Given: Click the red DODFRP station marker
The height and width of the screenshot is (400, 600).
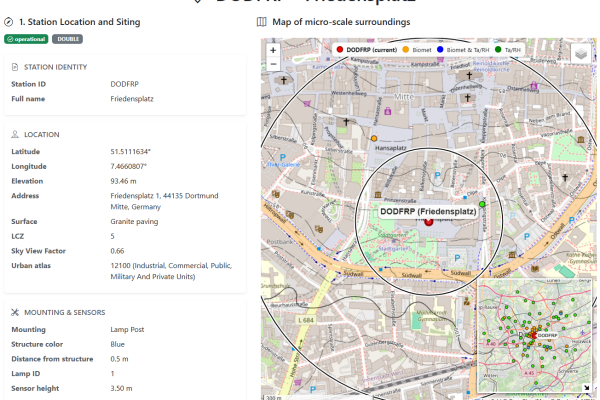Looking at the screenshot, I should click(429, 222).
